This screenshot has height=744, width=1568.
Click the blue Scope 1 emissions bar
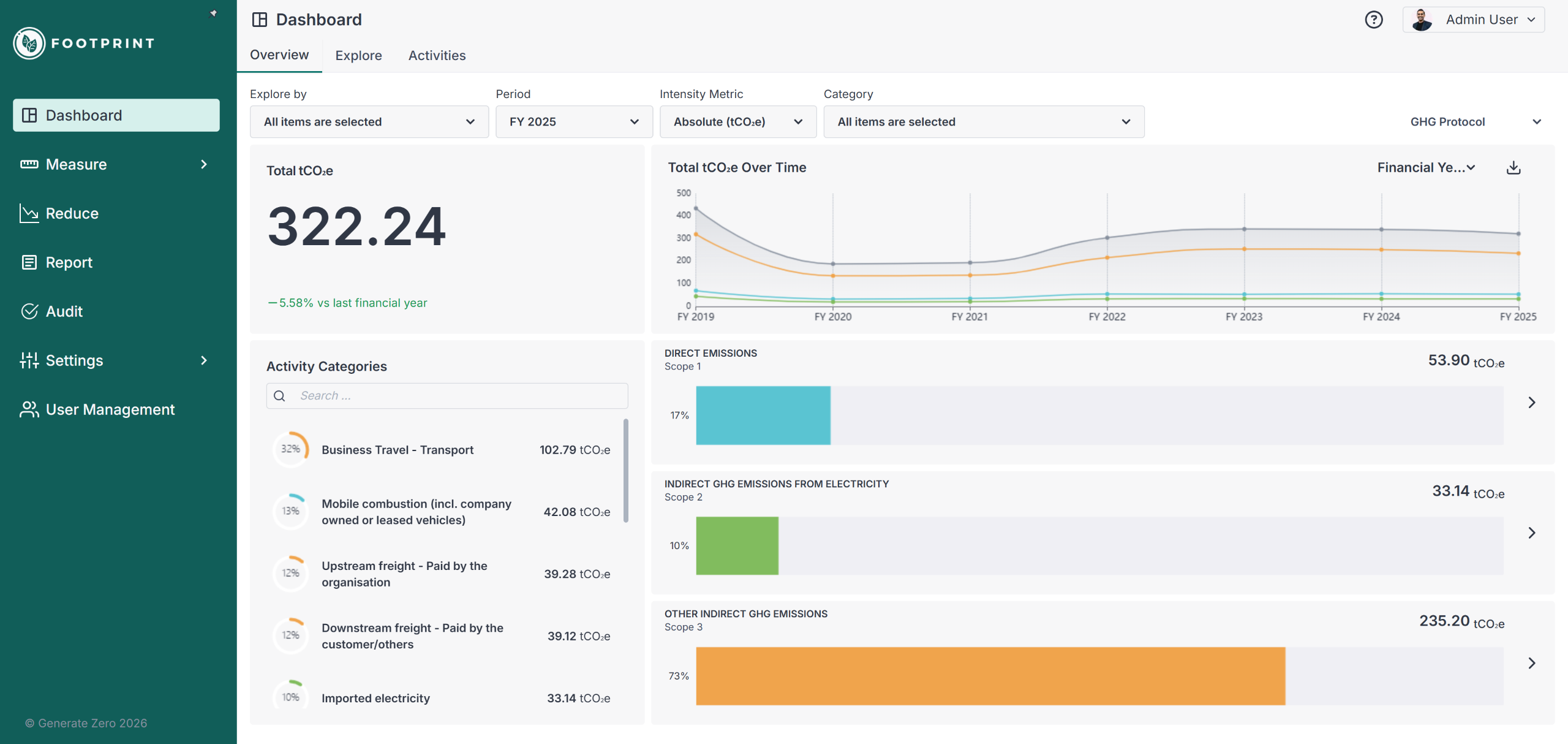pos(763,415)
